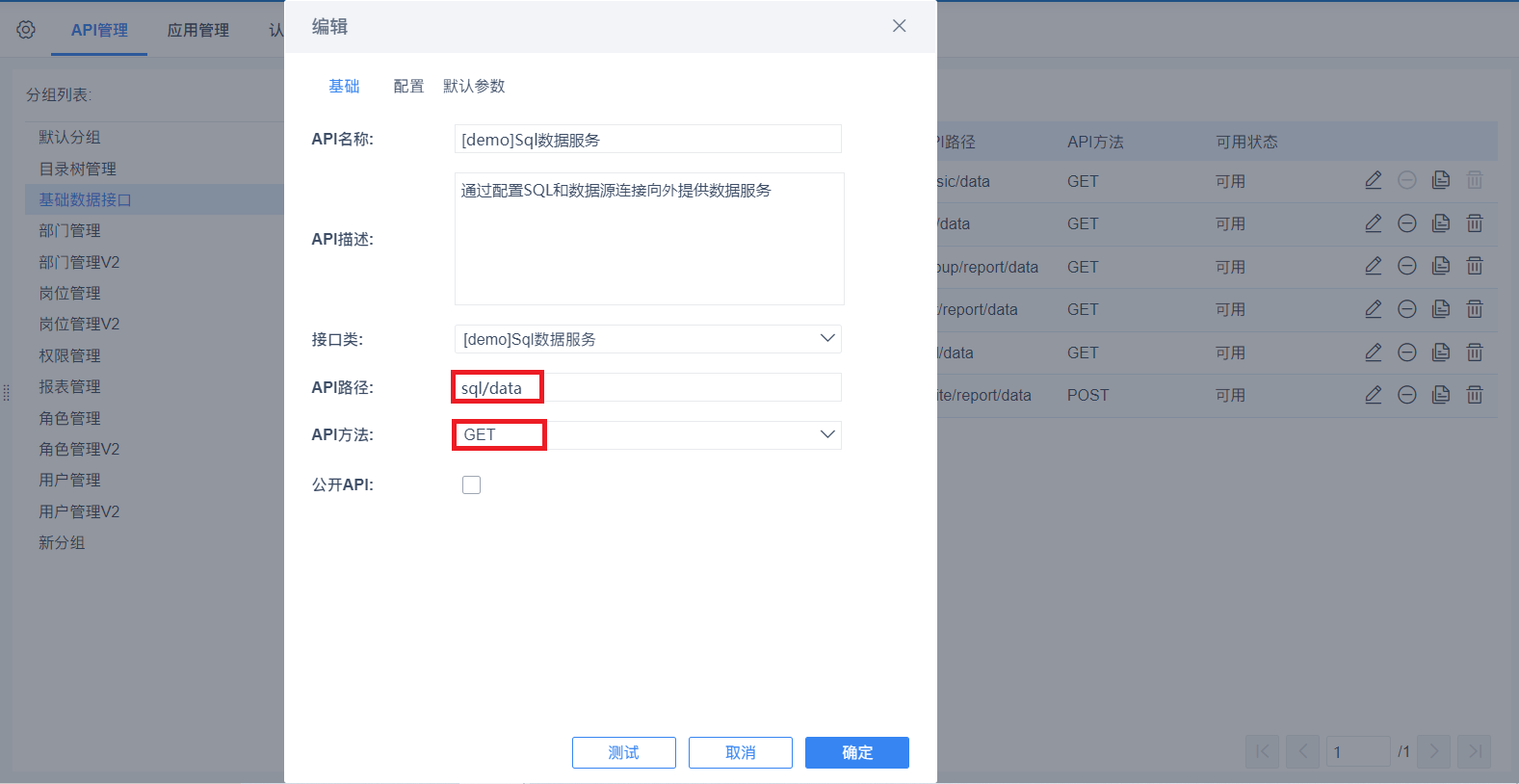Screen dimensions: 1519x784
Task: Click the 测试 button
Action: click(x=624, y=752)
